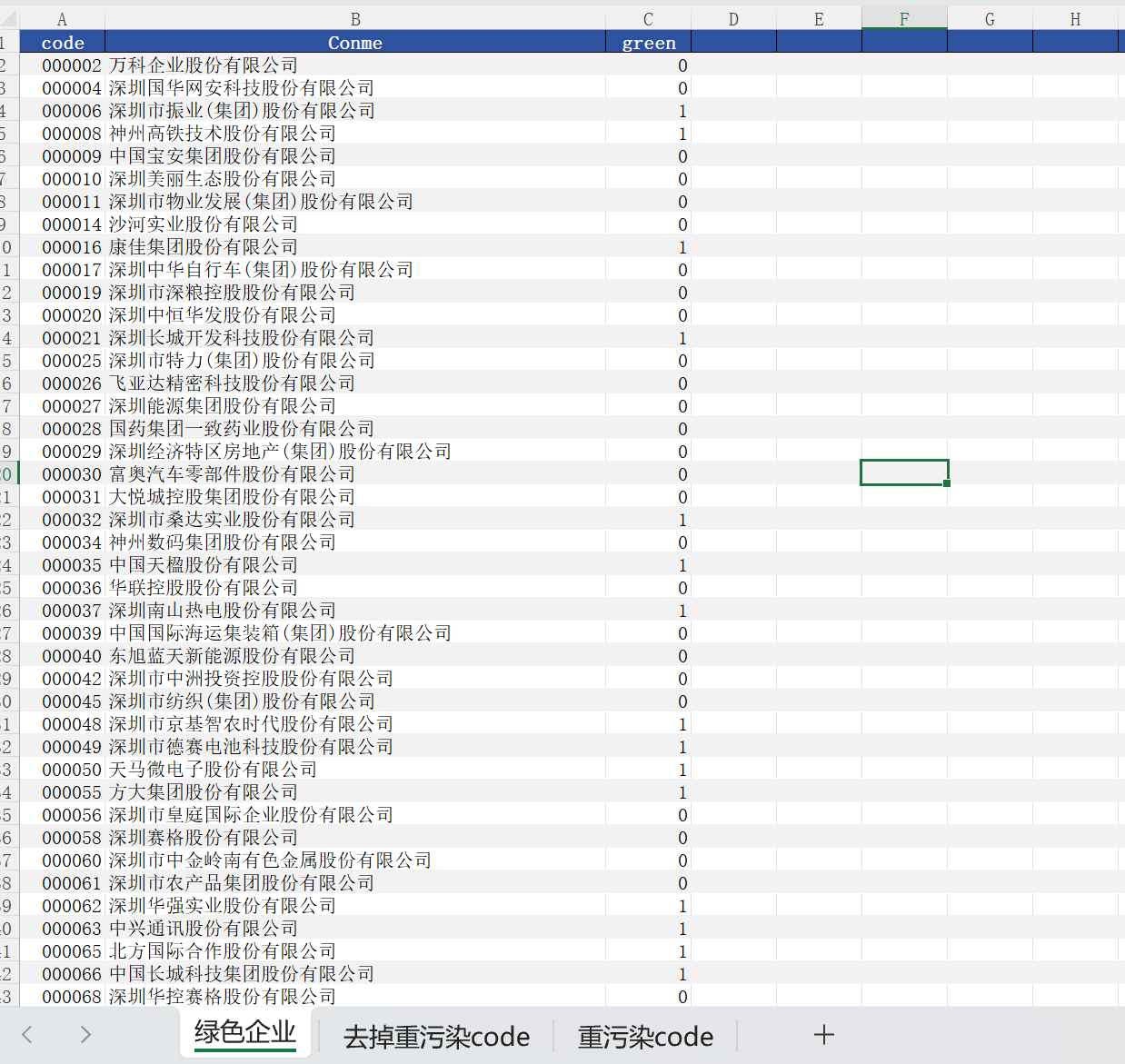Select cell 深圳经济特区房地产(集团)股份有限公司
Screen dimensions: 1125x1064
coord(355,451)
